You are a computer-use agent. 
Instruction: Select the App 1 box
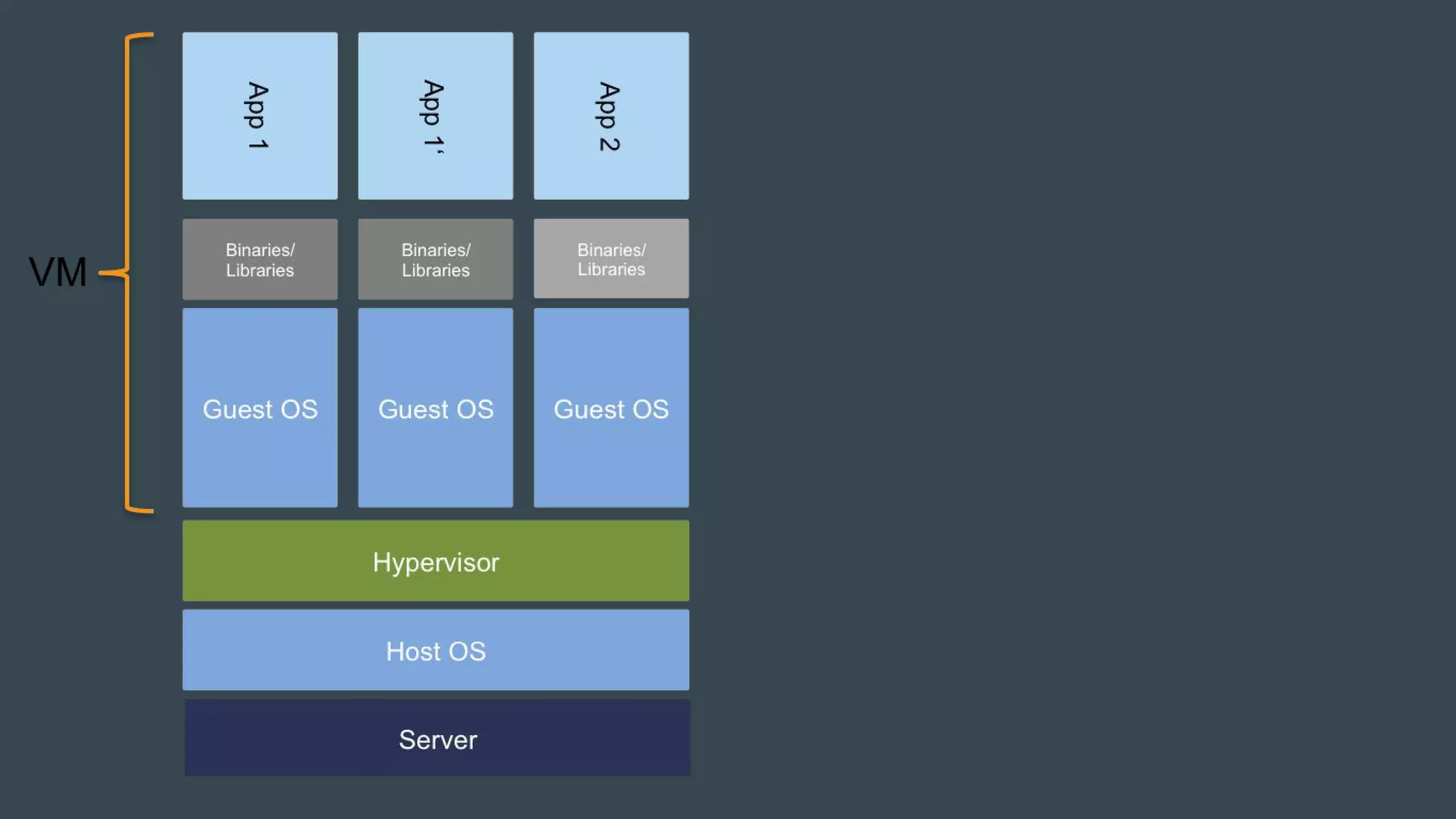point(259,115)
